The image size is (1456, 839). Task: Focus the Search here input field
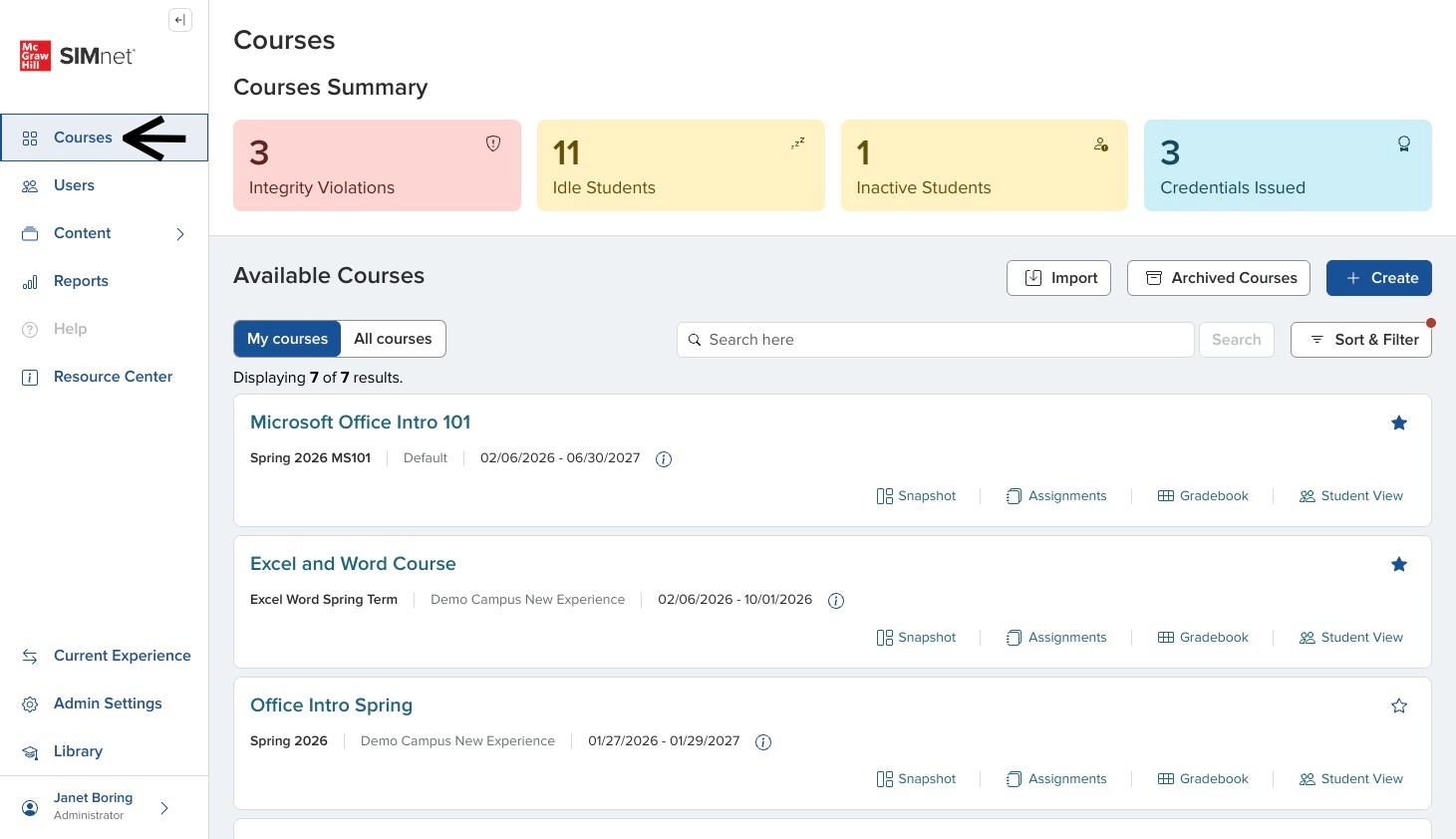(x=935, y=340)
